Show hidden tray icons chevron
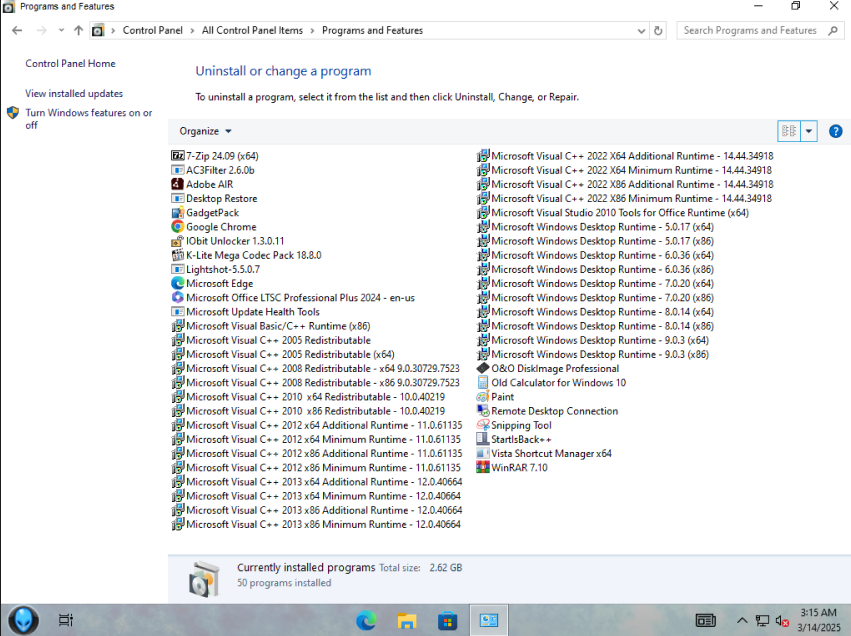Image resolution: width=851 pixels, height=636 pixels. [x=742, y=620]
